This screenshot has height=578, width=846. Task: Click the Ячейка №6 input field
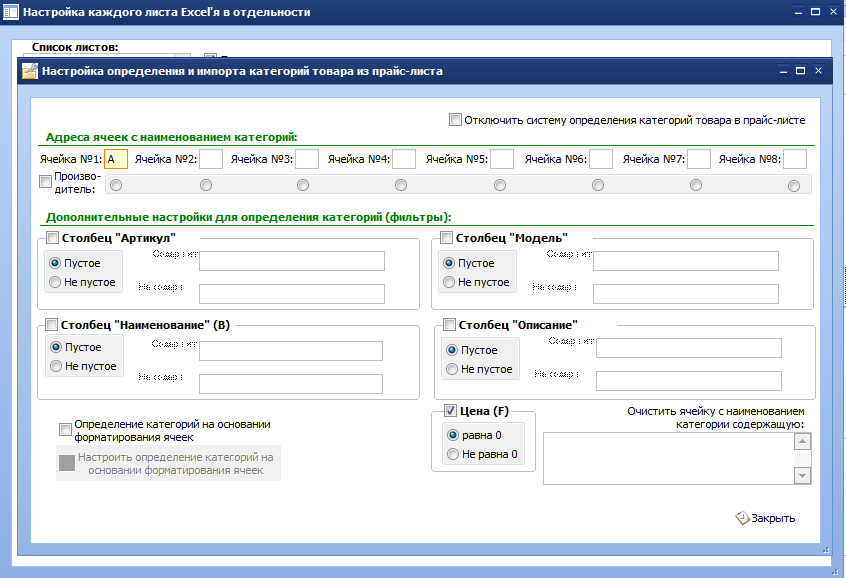(601, 159)
